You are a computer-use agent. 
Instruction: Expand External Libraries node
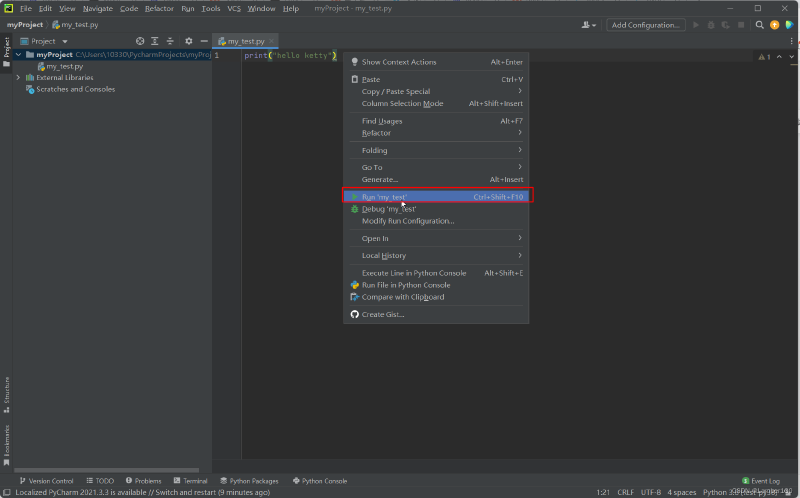(18, 78)
